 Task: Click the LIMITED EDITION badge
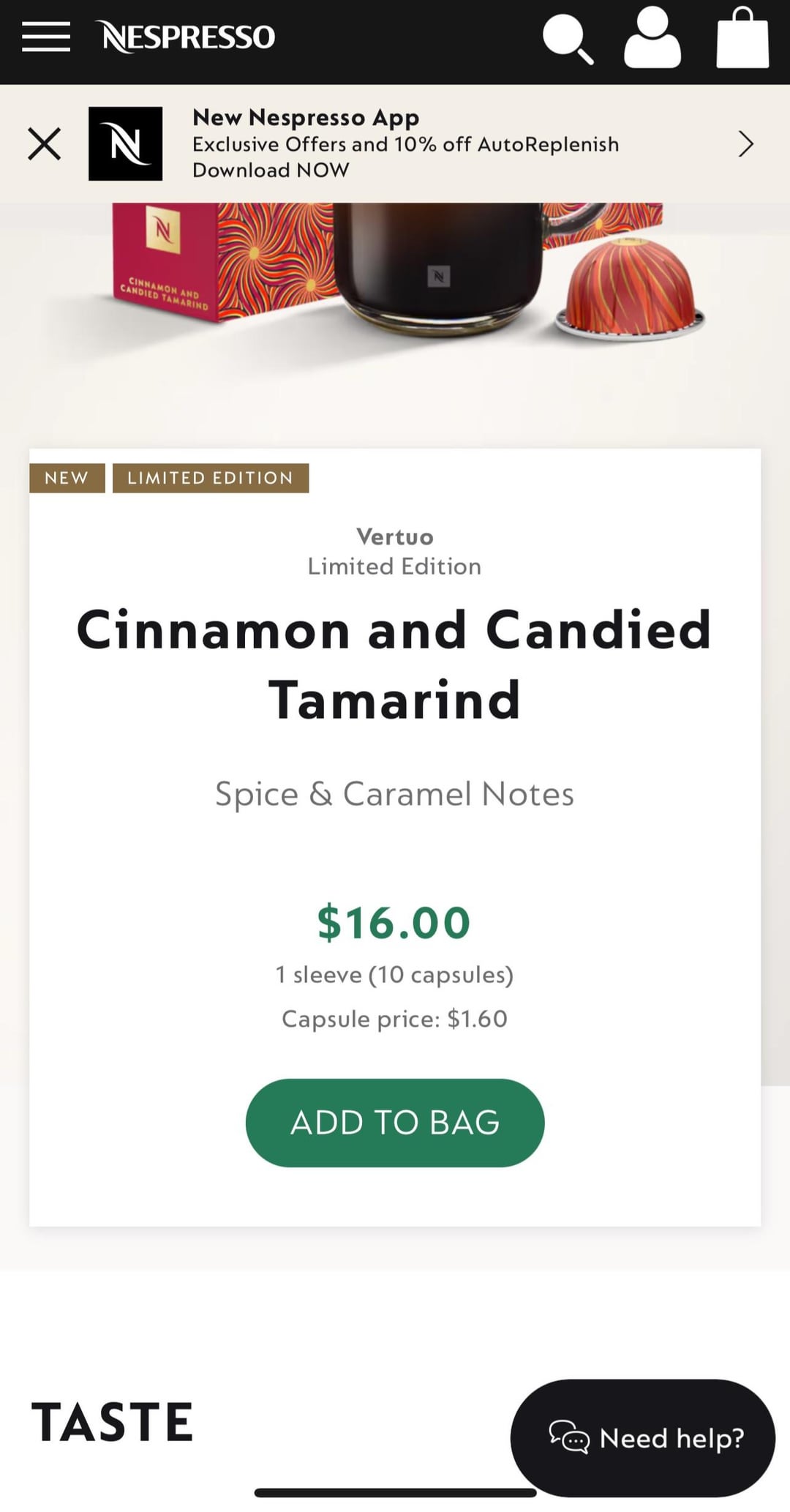coord(211,478)
